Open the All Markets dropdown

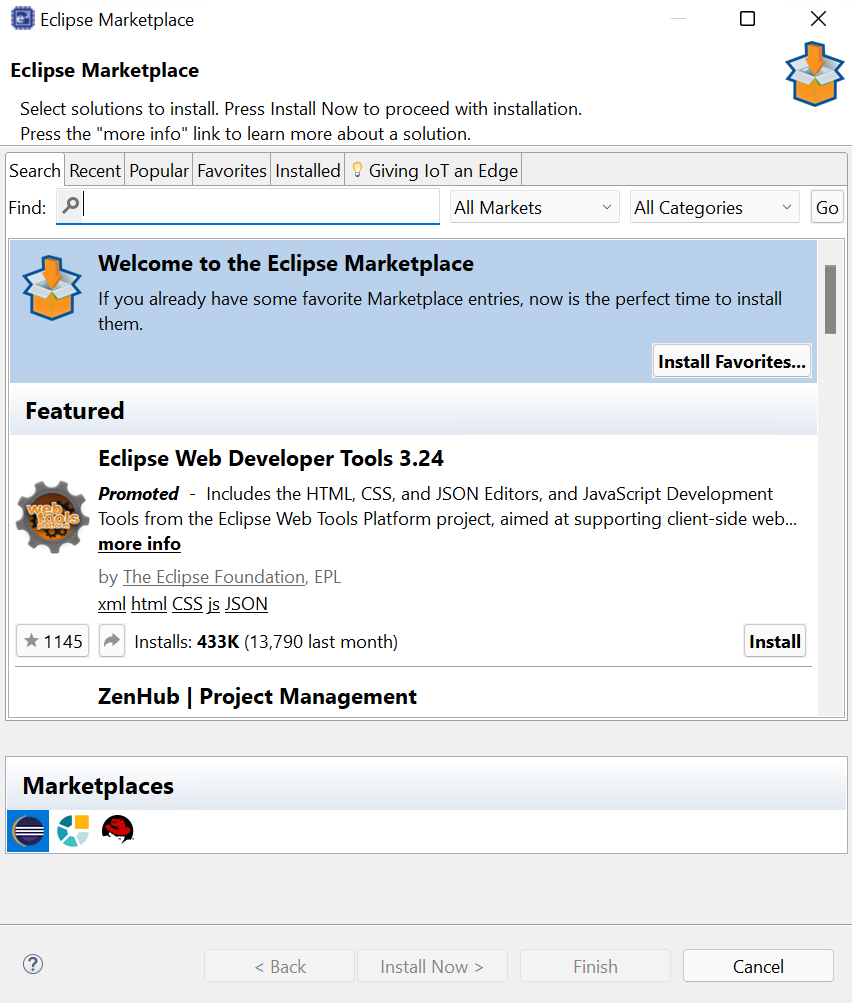click(x=535, y=207)
